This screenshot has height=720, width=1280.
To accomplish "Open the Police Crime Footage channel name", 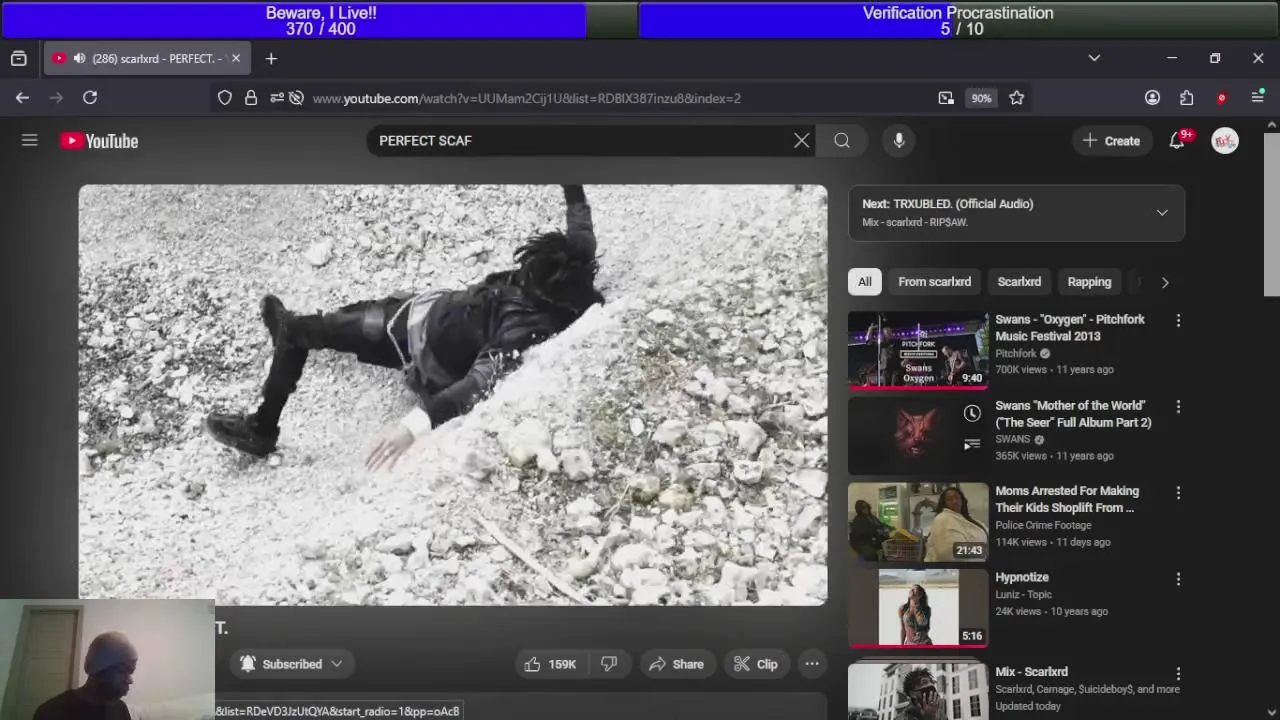I will click(x=1043, y=525).
